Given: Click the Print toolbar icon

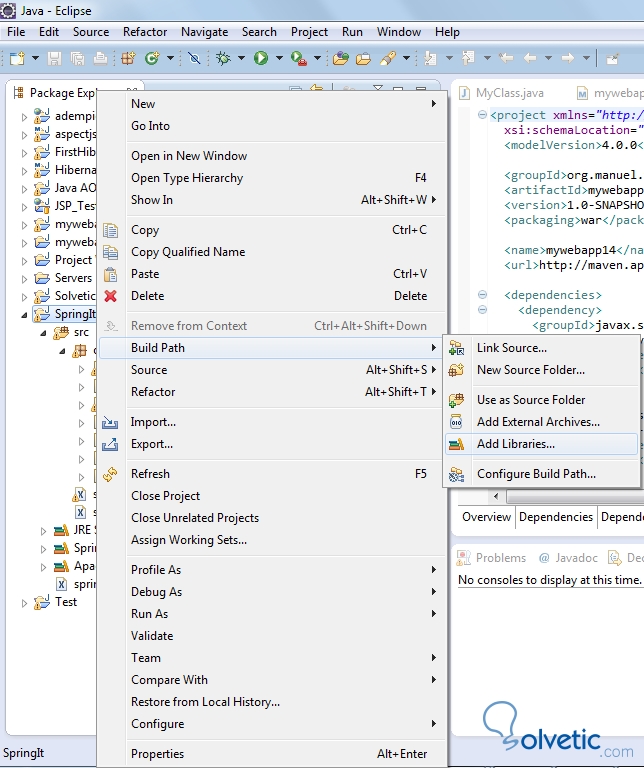Looking at the screenshot, I should point(100,59).
